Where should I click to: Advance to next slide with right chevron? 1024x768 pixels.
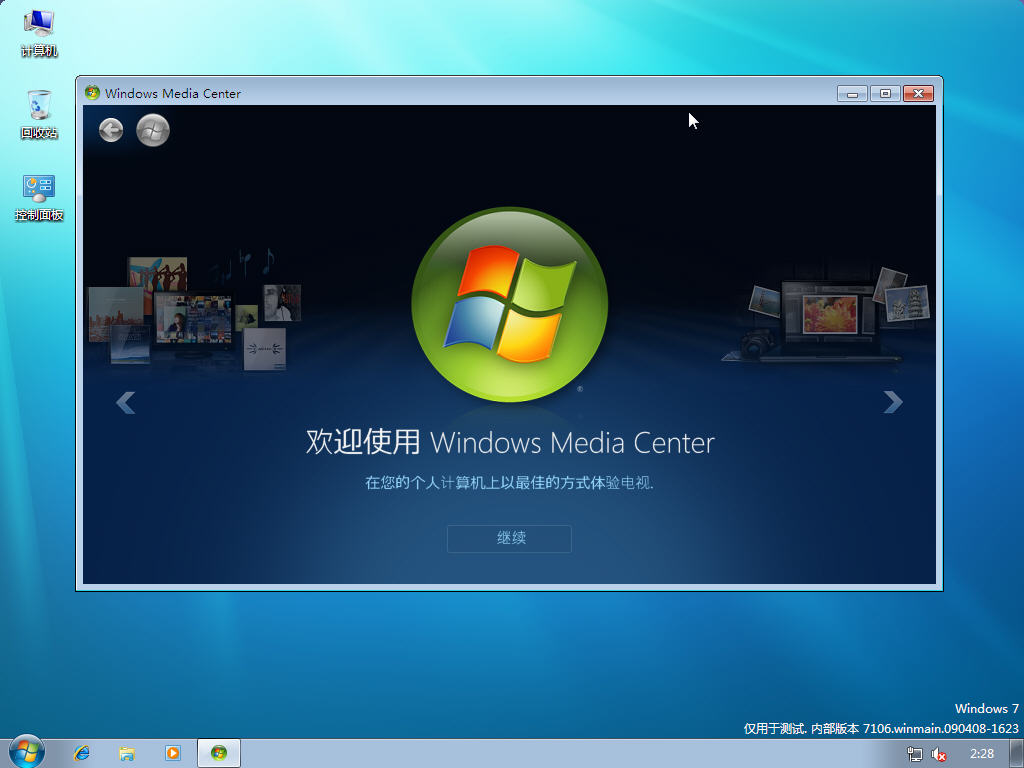click(x=893, y=402)
